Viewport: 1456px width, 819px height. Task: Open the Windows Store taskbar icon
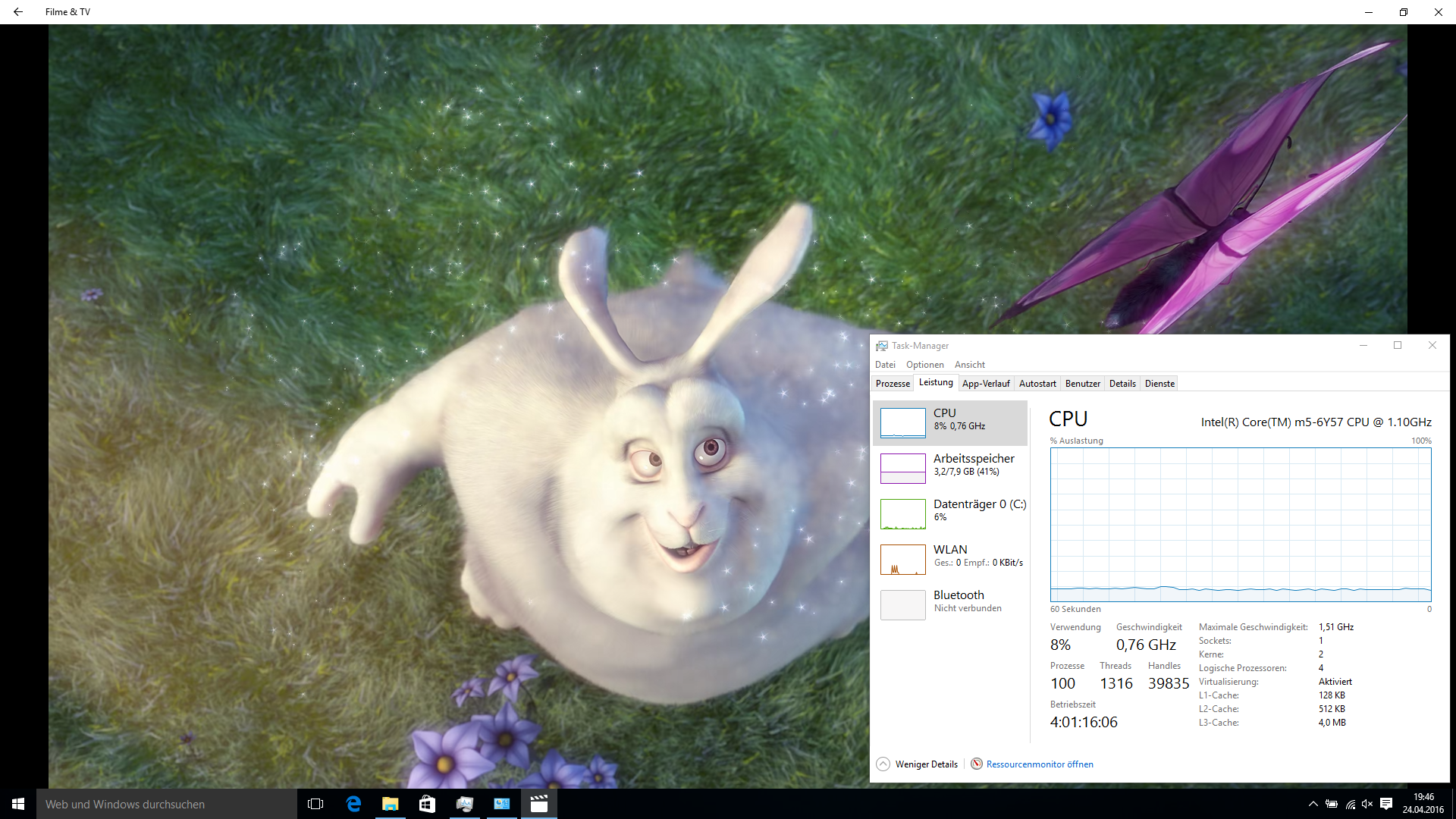(x=427, y=804)
